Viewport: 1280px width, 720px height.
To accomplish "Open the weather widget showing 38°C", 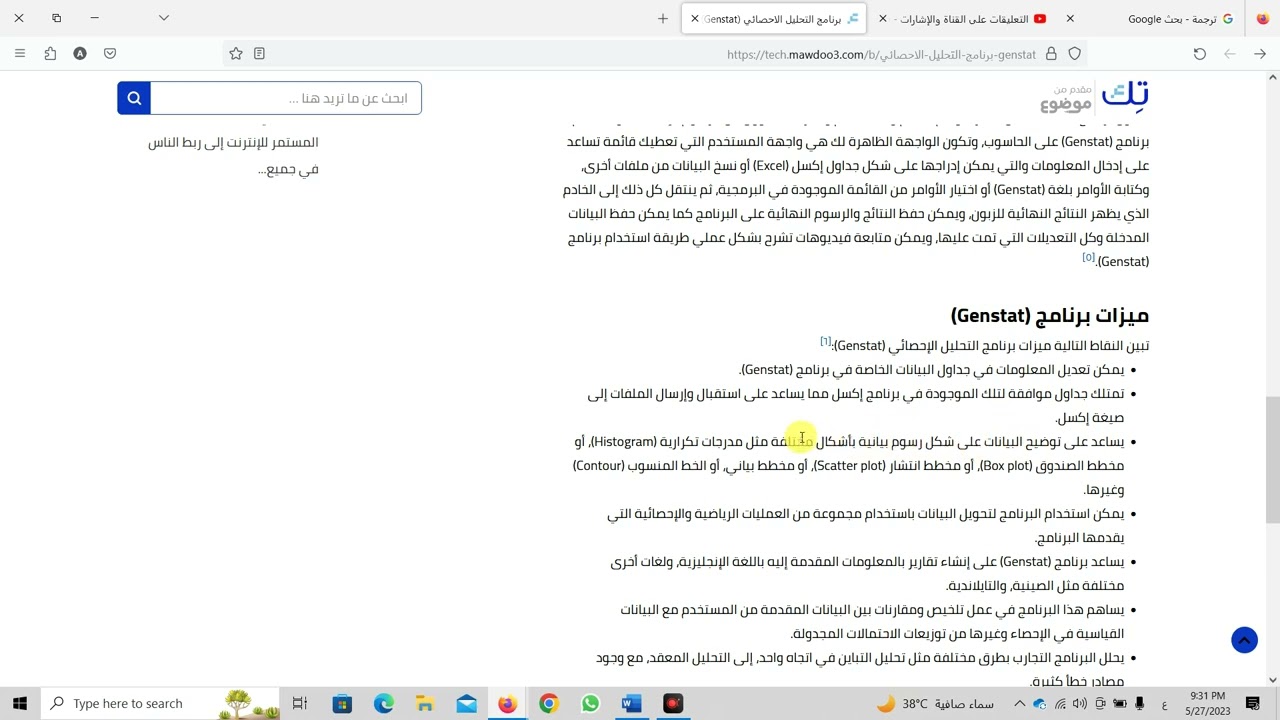I will coord(936,704).
